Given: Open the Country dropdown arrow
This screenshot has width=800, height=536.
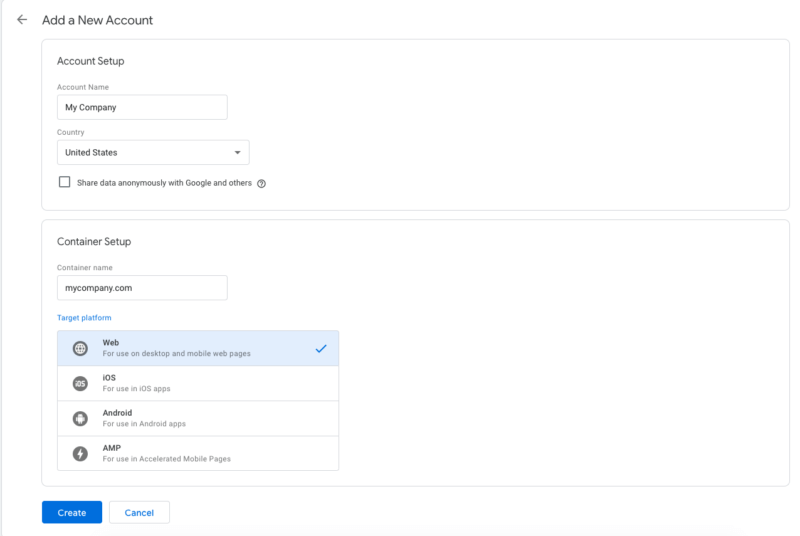Looking at the screenshot, I should [x=237, y=152].
